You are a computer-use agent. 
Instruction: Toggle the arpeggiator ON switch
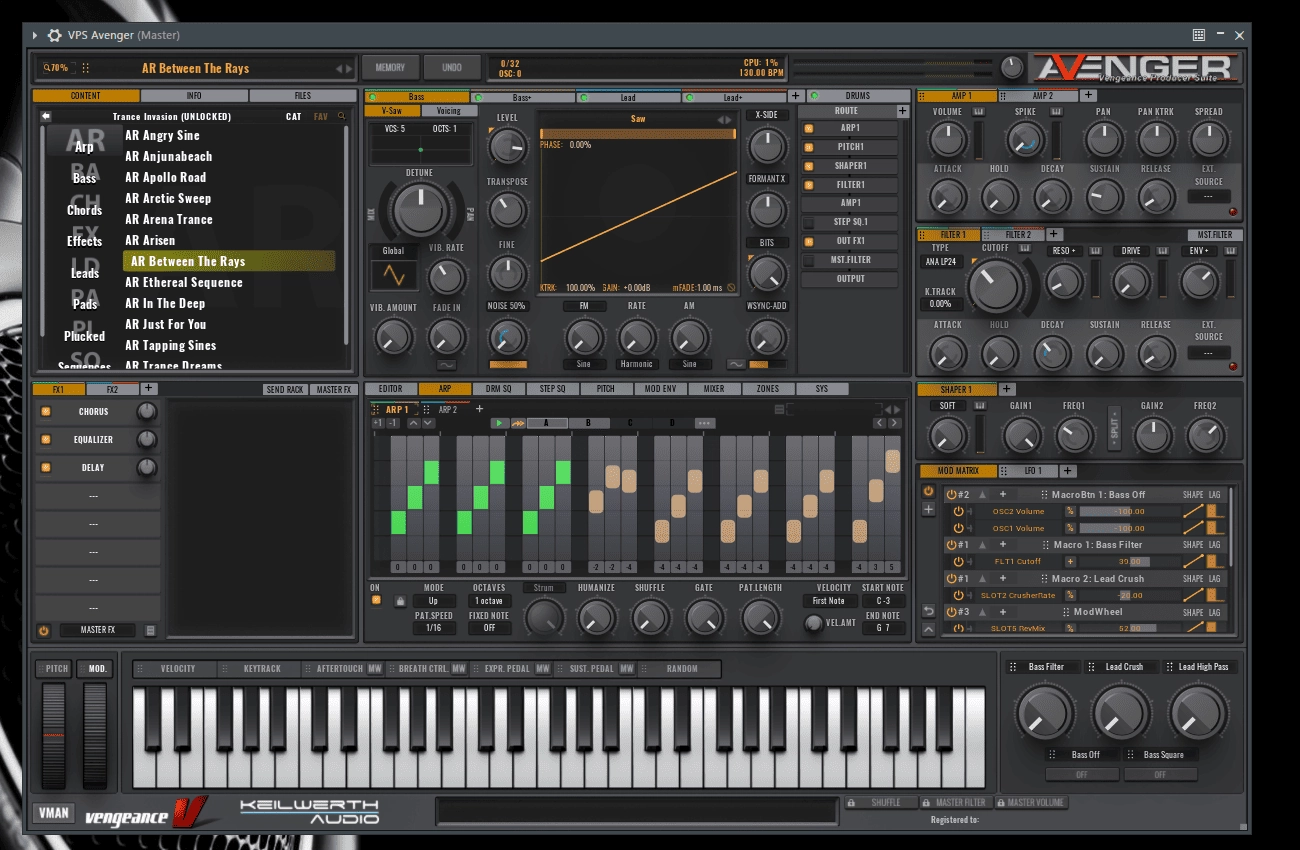(376, 601)
